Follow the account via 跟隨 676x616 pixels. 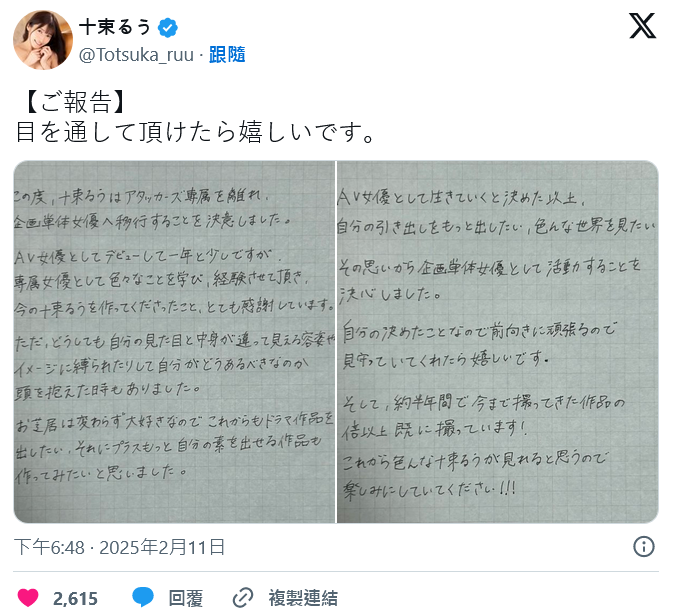(x=227, y=55)
